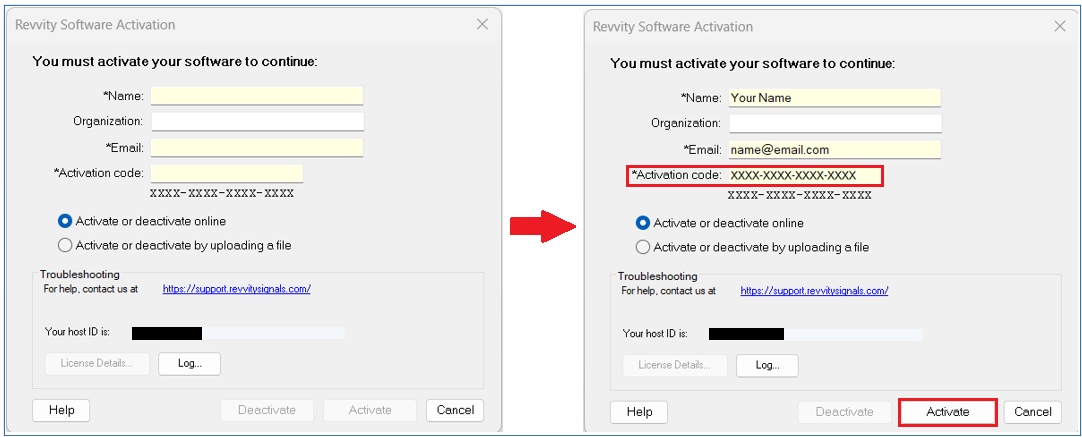Click the Cancel button in right dialog
The width and height of the screenshot is (1082, 437).
click(x=1033, y=412)
